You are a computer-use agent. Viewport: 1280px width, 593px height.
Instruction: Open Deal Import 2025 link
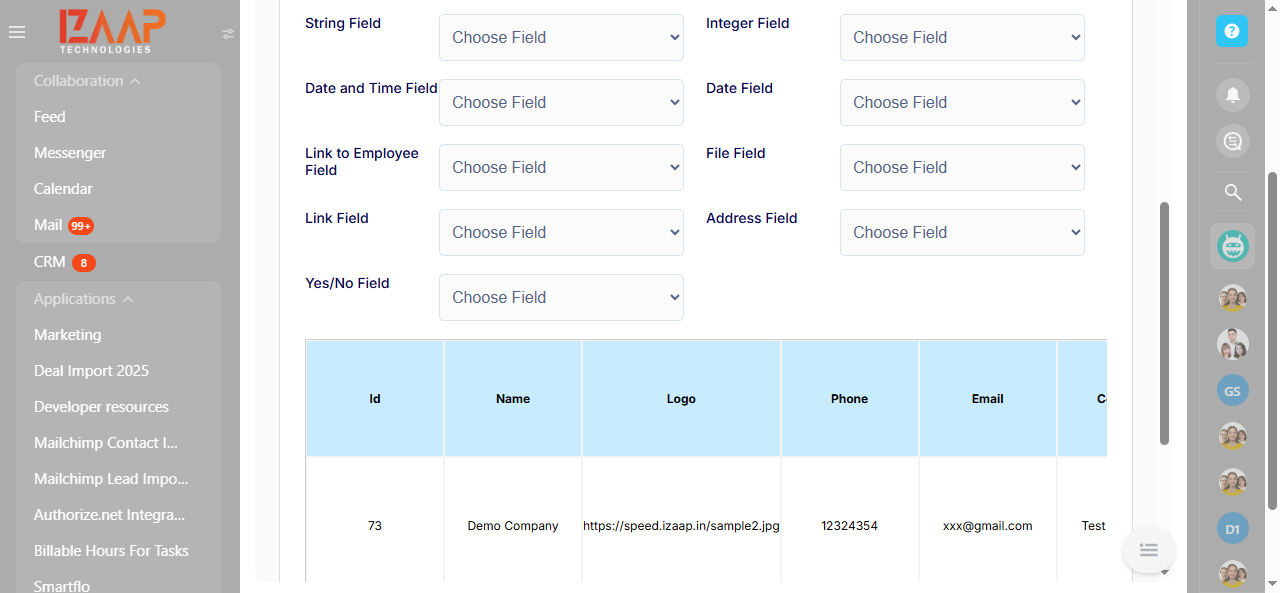(x=91, y=371)
